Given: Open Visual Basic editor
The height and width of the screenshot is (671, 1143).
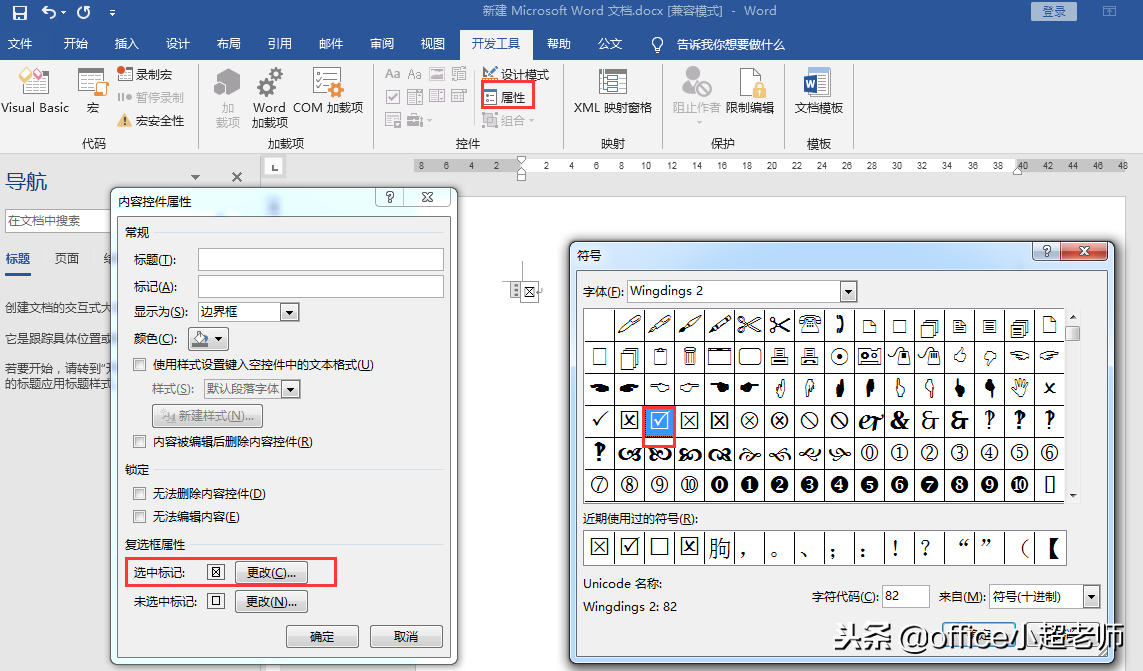Looking at the screenshot, I should pos(35,90).
